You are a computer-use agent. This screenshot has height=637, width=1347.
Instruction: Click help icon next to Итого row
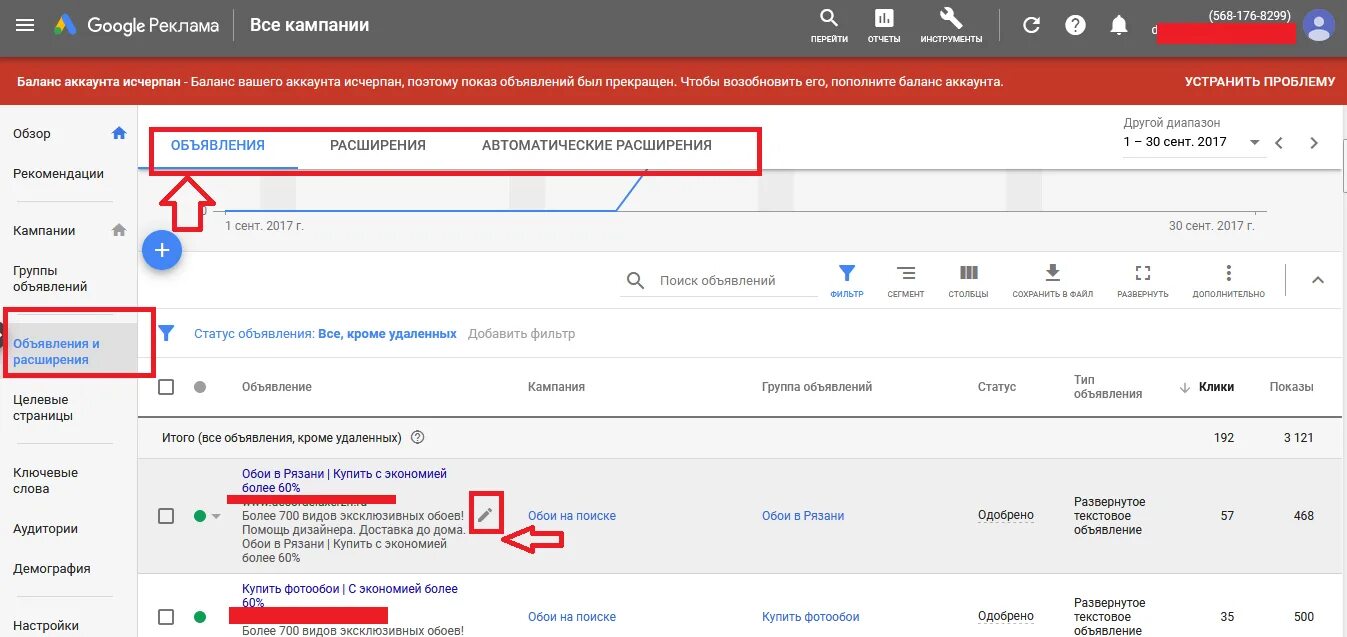click(418, 437)
